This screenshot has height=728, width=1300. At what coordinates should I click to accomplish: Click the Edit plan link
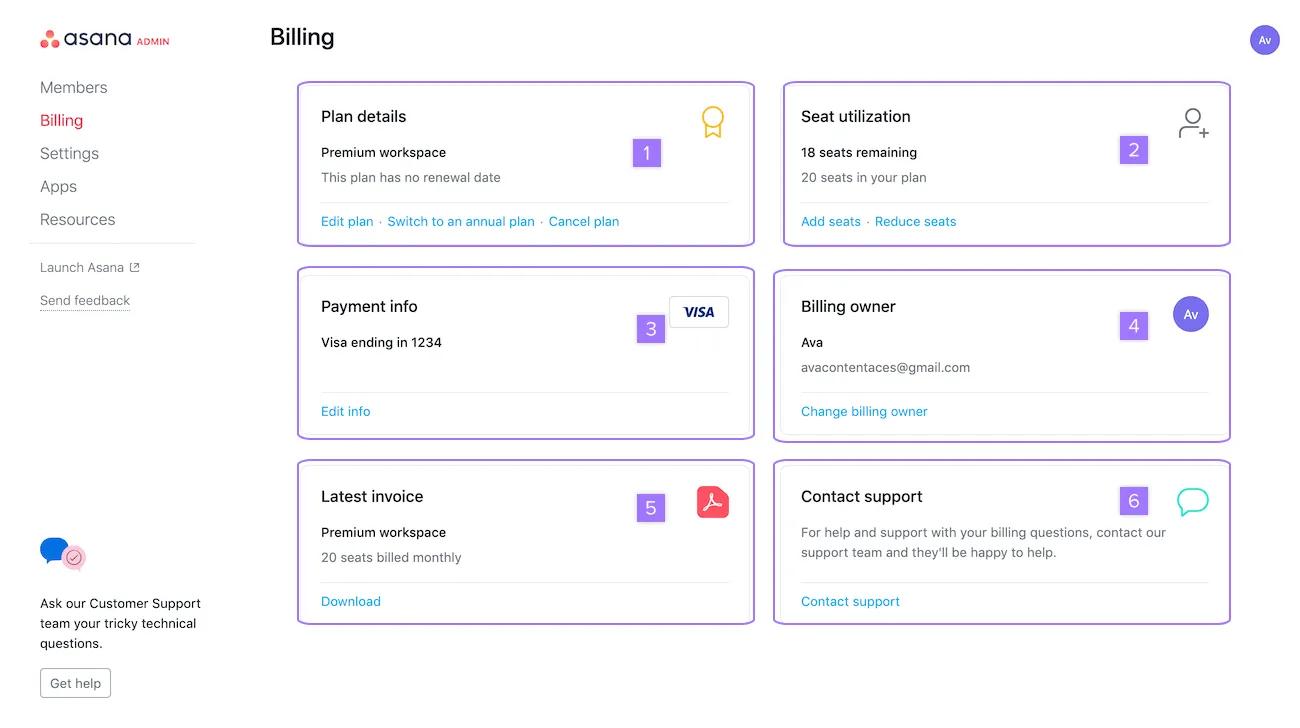347,222
